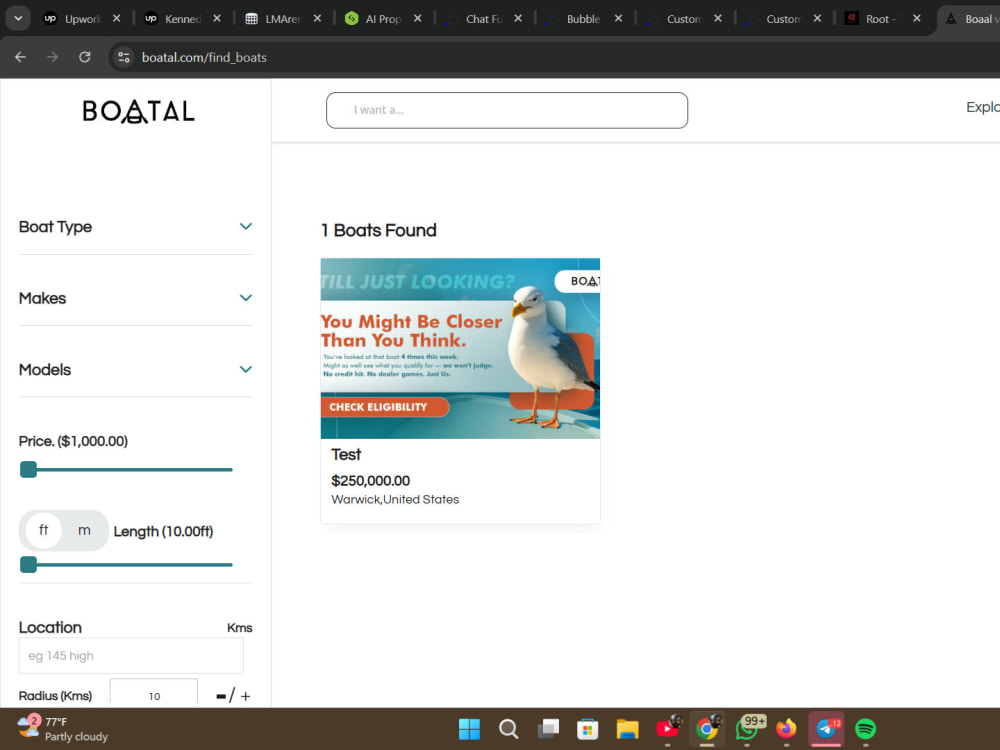Click the $250,000.00 price text
1000x750 pixels.
click(x=371, y=481)
